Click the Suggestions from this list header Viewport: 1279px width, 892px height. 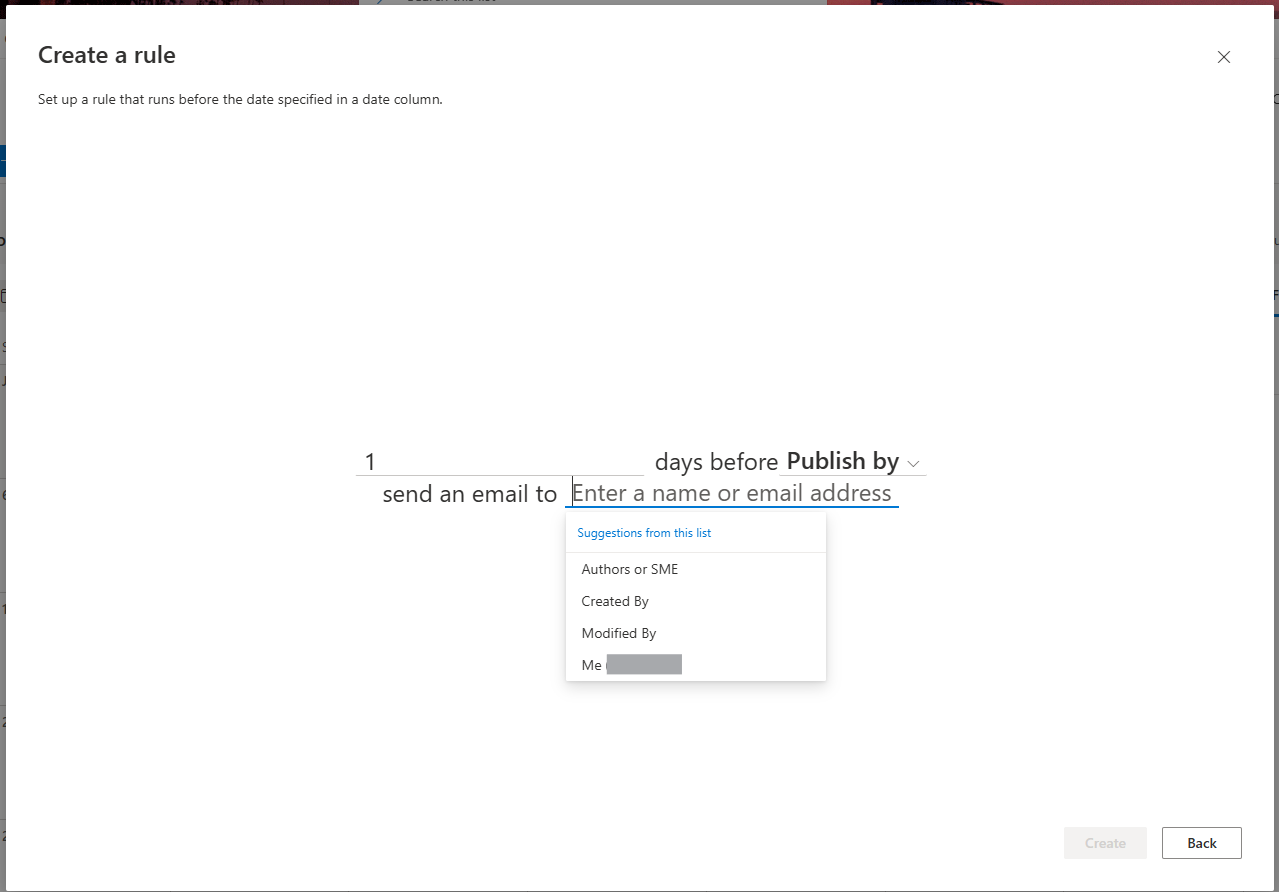643,532
